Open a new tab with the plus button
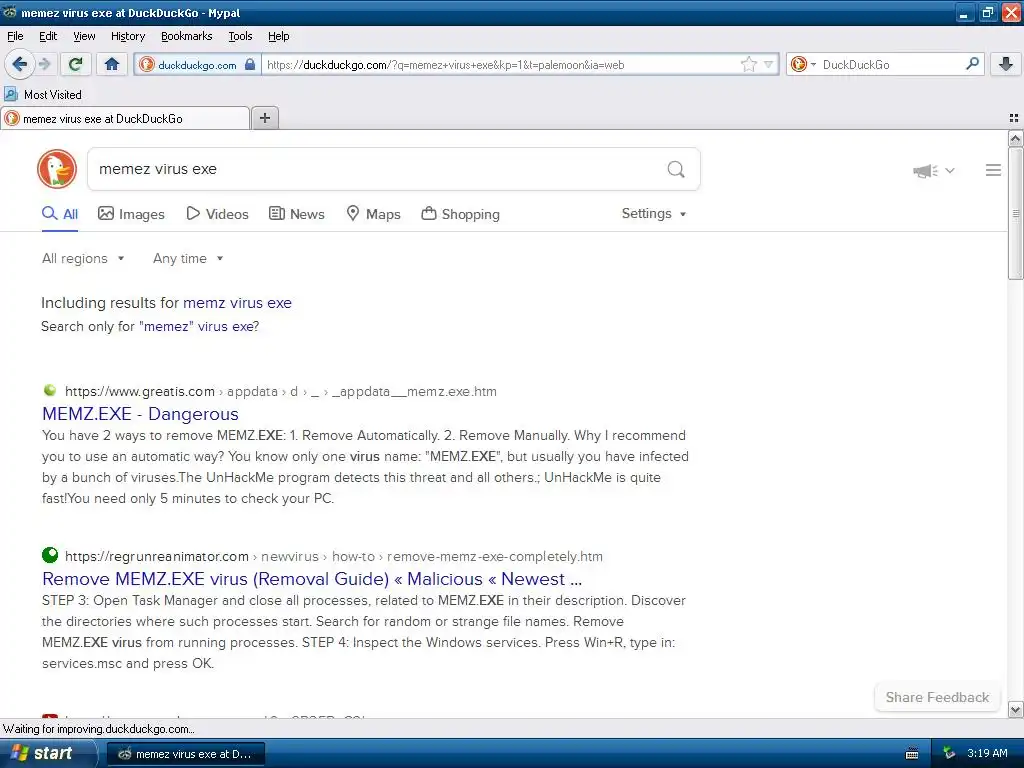 pos(265,118)
